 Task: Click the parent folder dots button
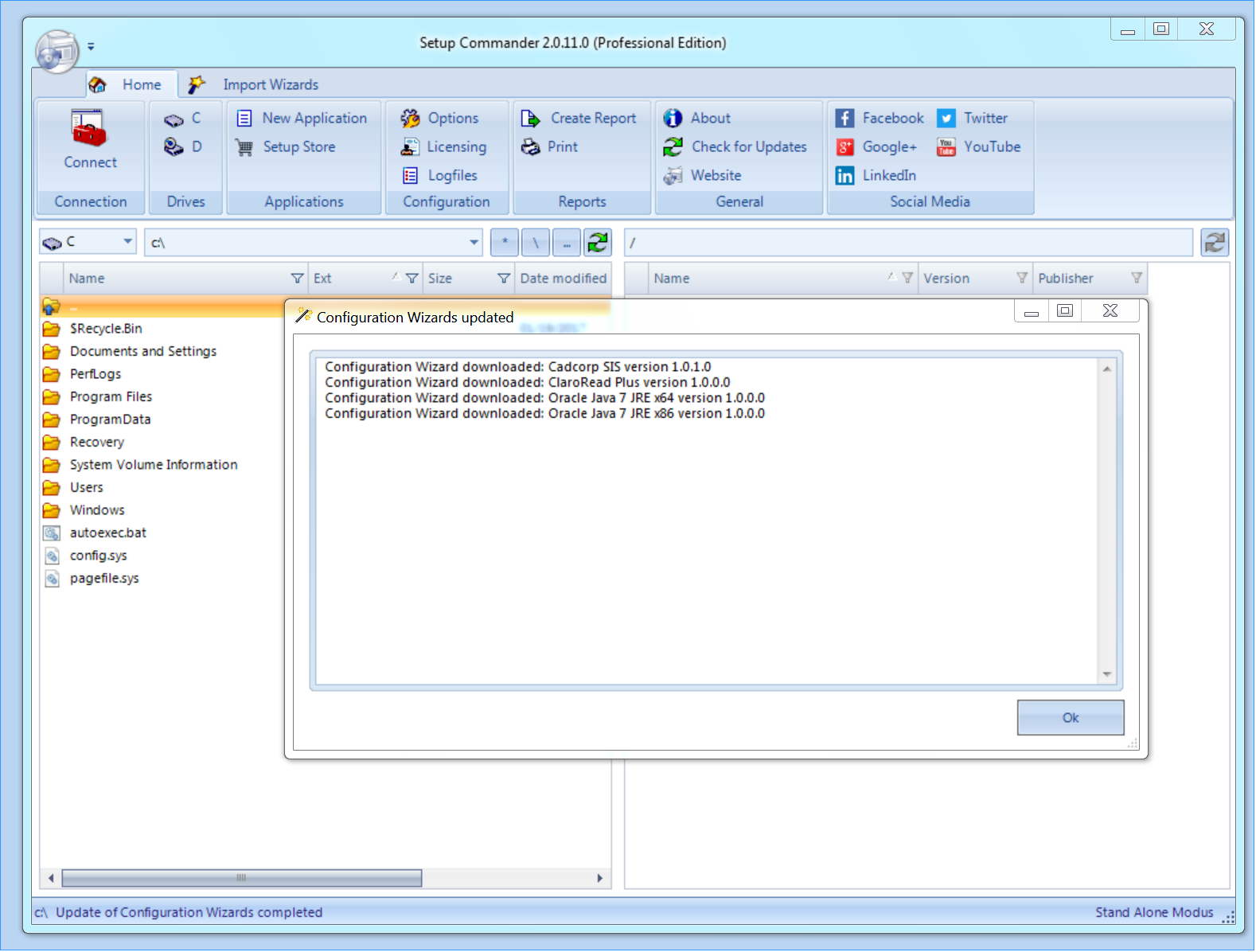[x=567, y=243]
